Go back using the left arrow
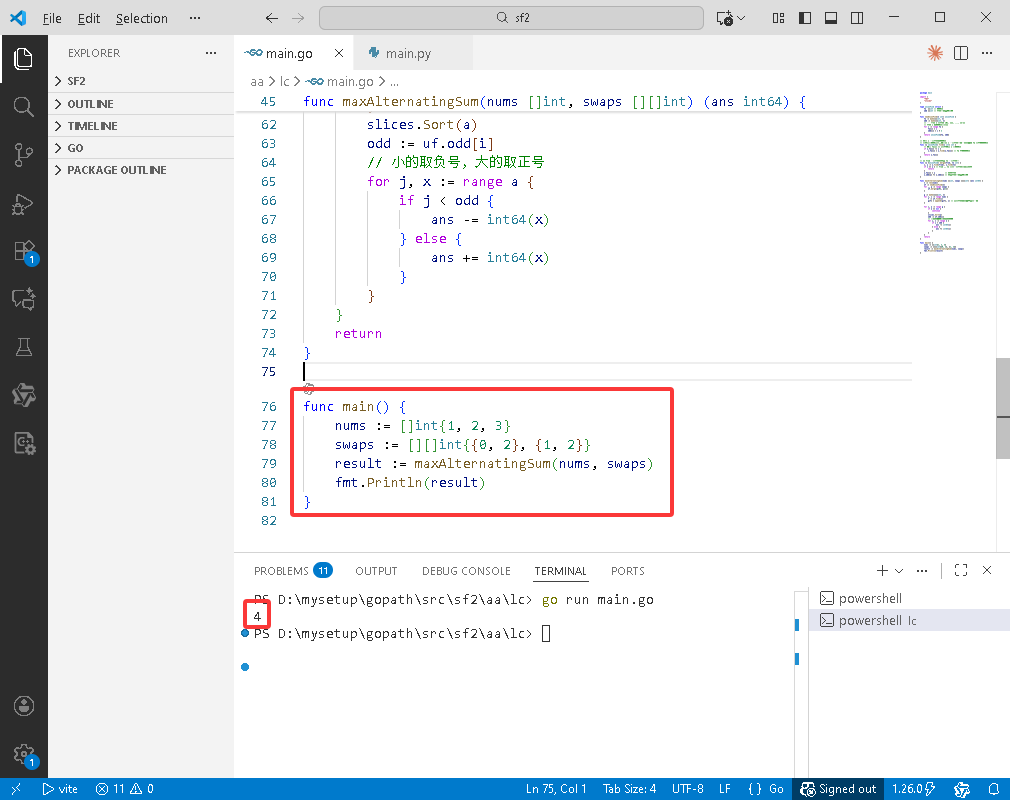Viewport: 1010px width, 800px height. (272, 18)
